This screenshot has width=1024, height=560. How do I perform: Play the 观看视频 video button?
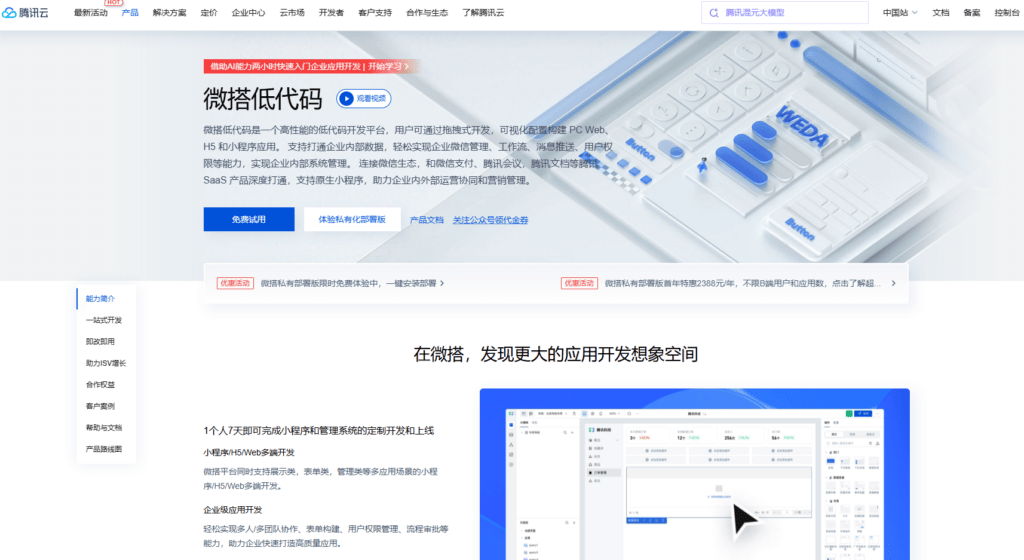click(363, 98)
